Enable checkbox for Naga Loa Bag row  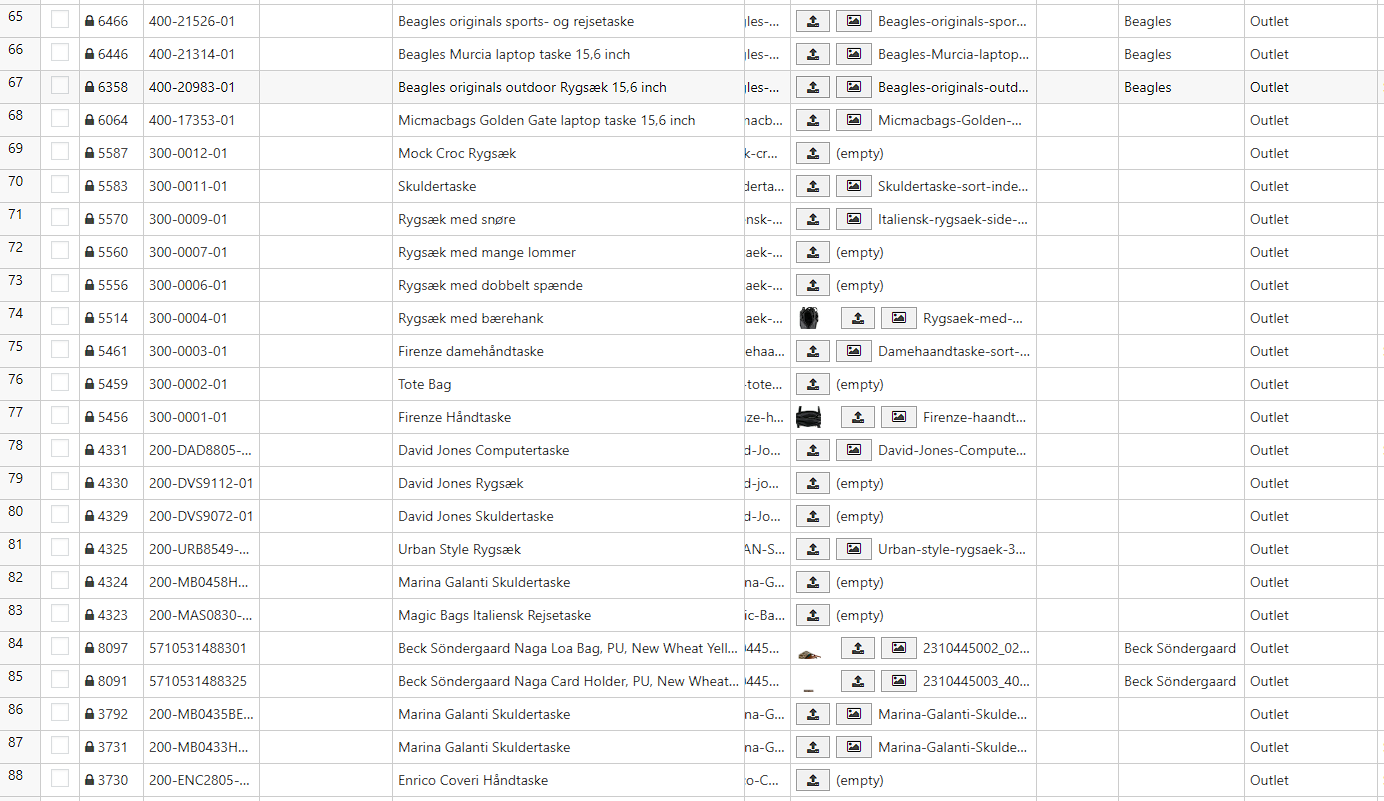point(60,647)
